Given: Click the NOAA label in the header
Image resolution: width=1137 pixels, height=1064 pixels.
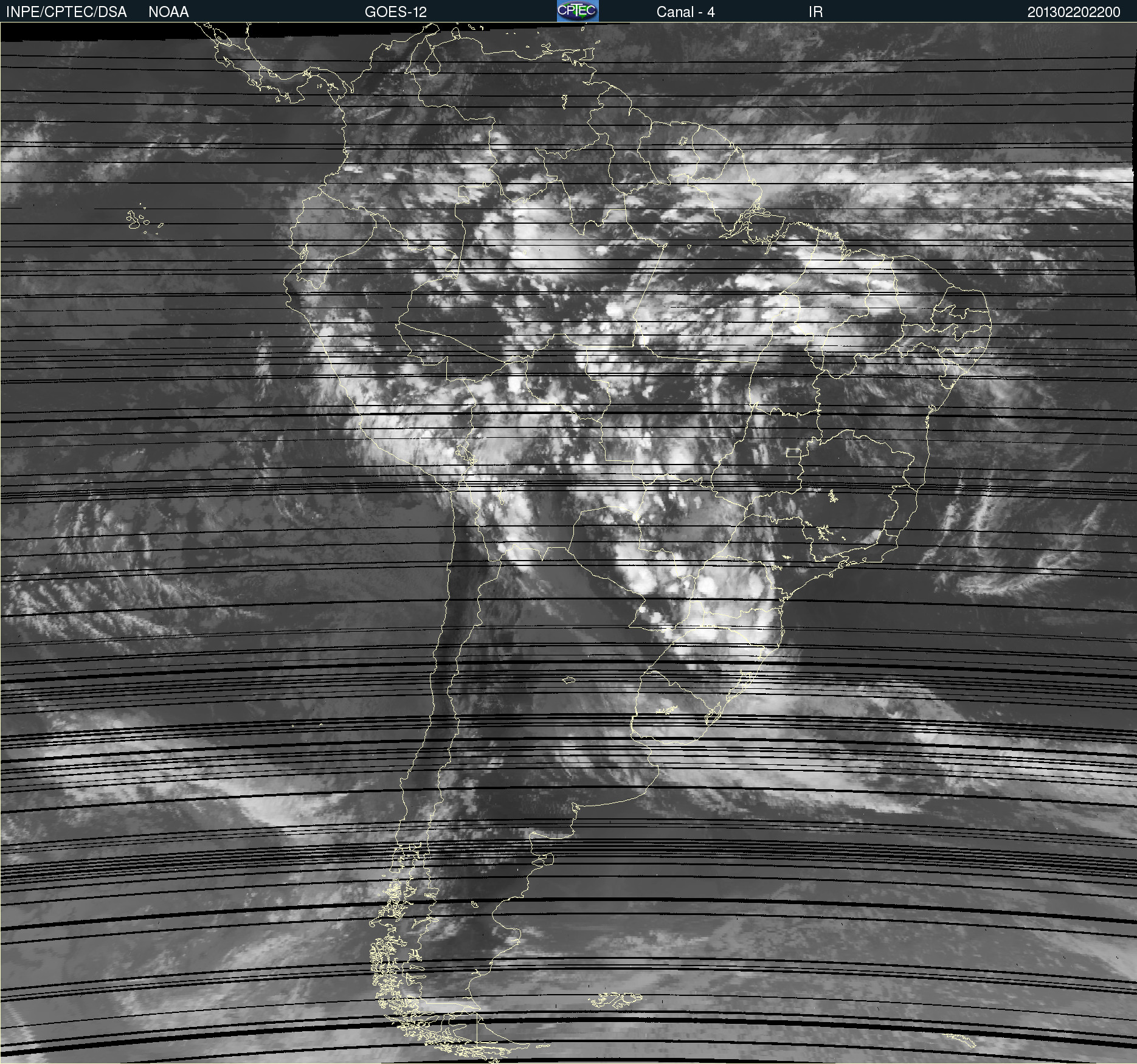Looking at the screenshot, I should [x=168, y=12].
